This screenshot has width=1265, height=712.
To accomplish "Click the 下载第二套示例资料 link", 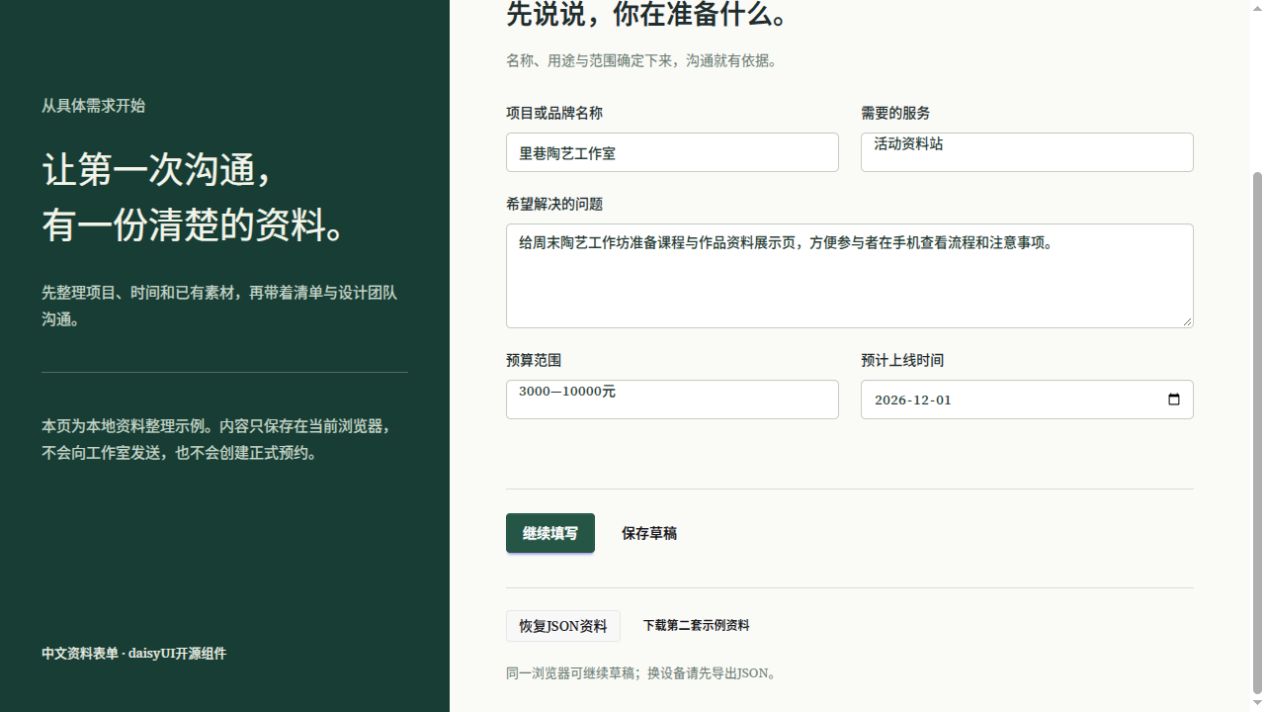I will (696, 626).
